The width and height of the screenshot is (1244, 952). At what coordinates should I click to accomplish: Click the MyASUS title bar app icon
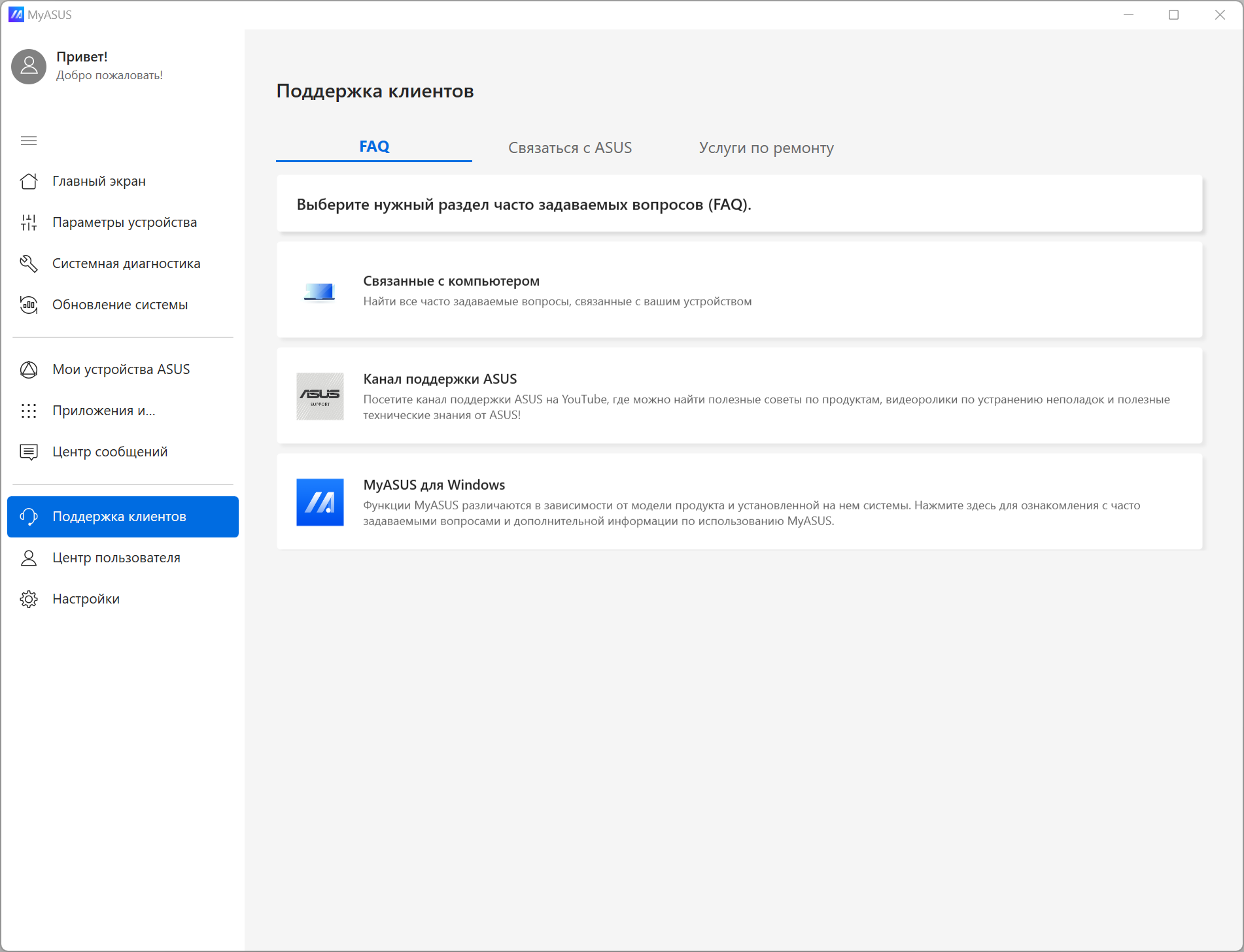pos(16,14)
